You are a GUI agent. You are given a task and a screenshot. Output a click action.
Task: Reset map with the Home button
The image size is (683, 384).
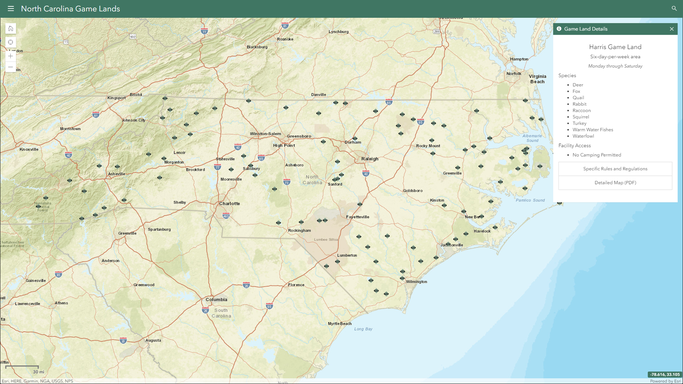(10, 29)
